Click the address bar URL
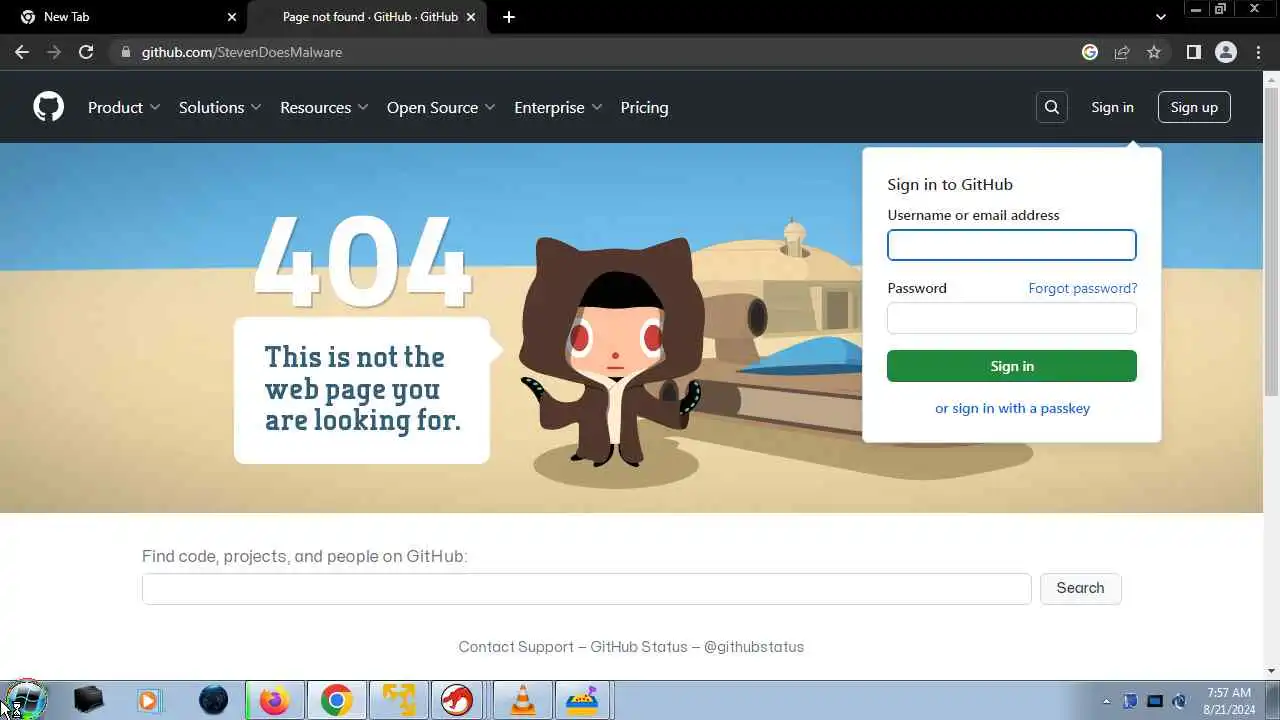 tap(242, 52)
